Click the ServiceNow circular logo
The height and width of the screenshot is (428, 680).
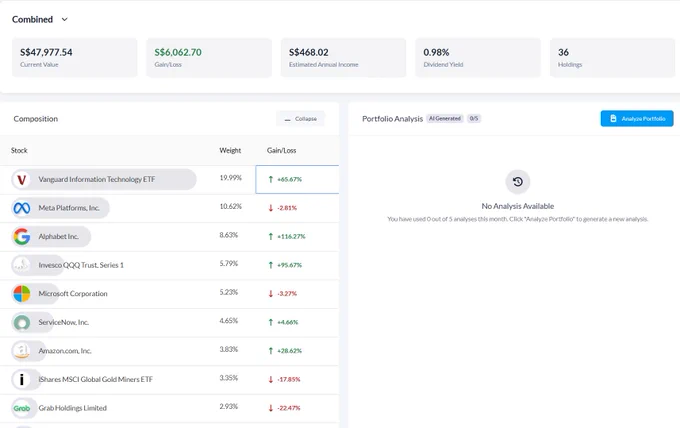21,322
